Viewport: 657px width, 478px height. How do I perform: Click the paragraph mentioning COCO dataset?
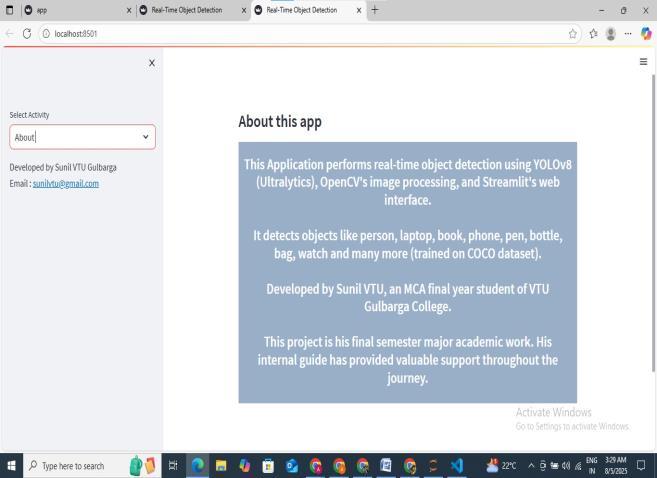(x=408, y=244)
